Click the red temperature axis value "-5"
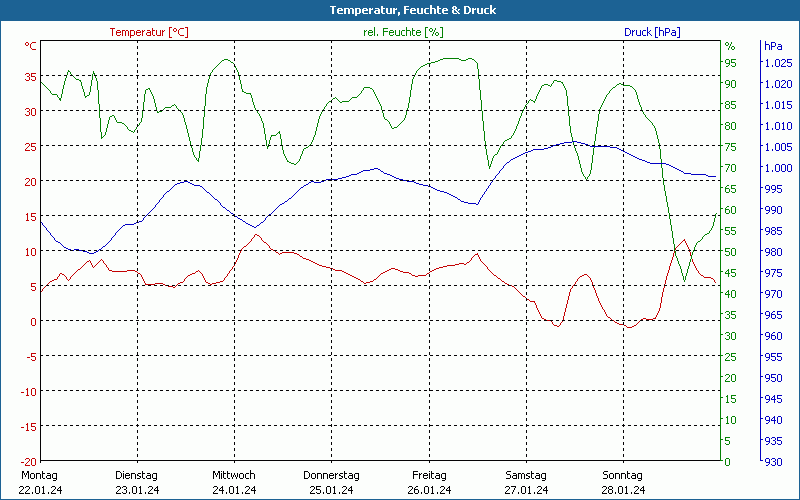Image resolution: width=800 pixels, height=500 pixels. point(32,357)
